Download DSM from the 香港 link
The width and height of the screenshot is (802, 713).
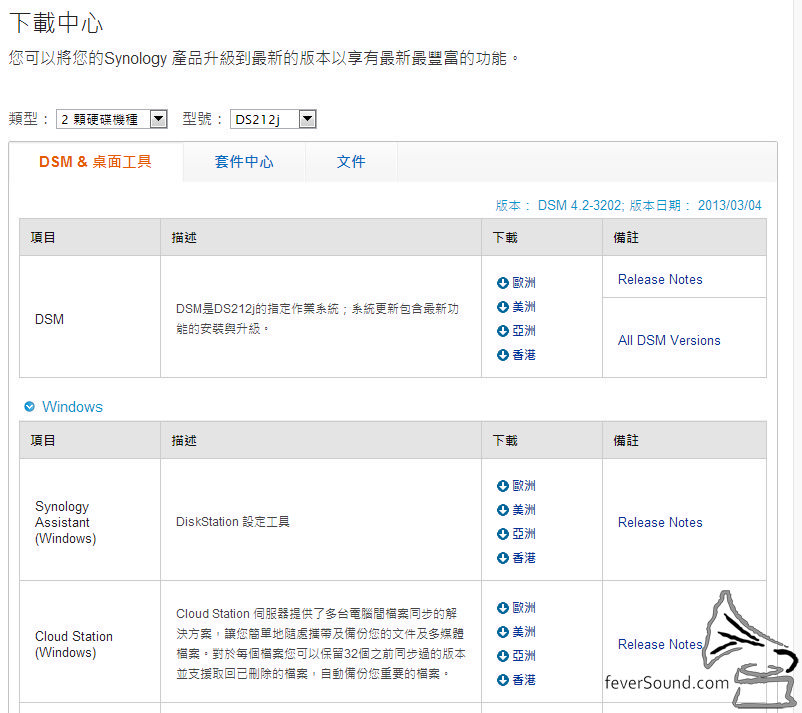click(524, 355)
